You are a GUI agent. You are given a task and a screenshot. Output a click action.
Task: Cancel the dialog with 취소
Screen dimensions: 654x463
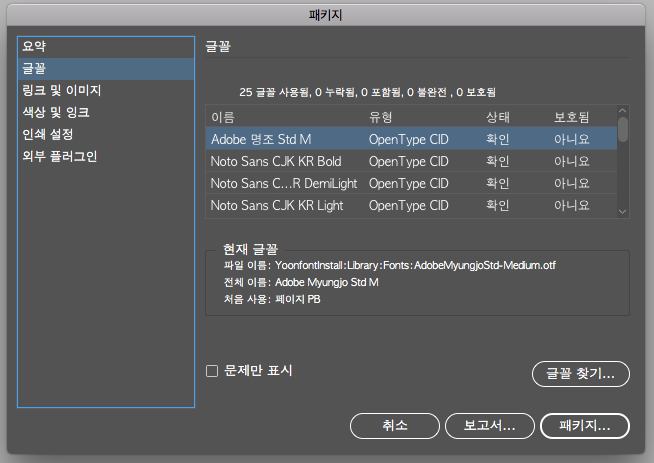coord(395,426)
